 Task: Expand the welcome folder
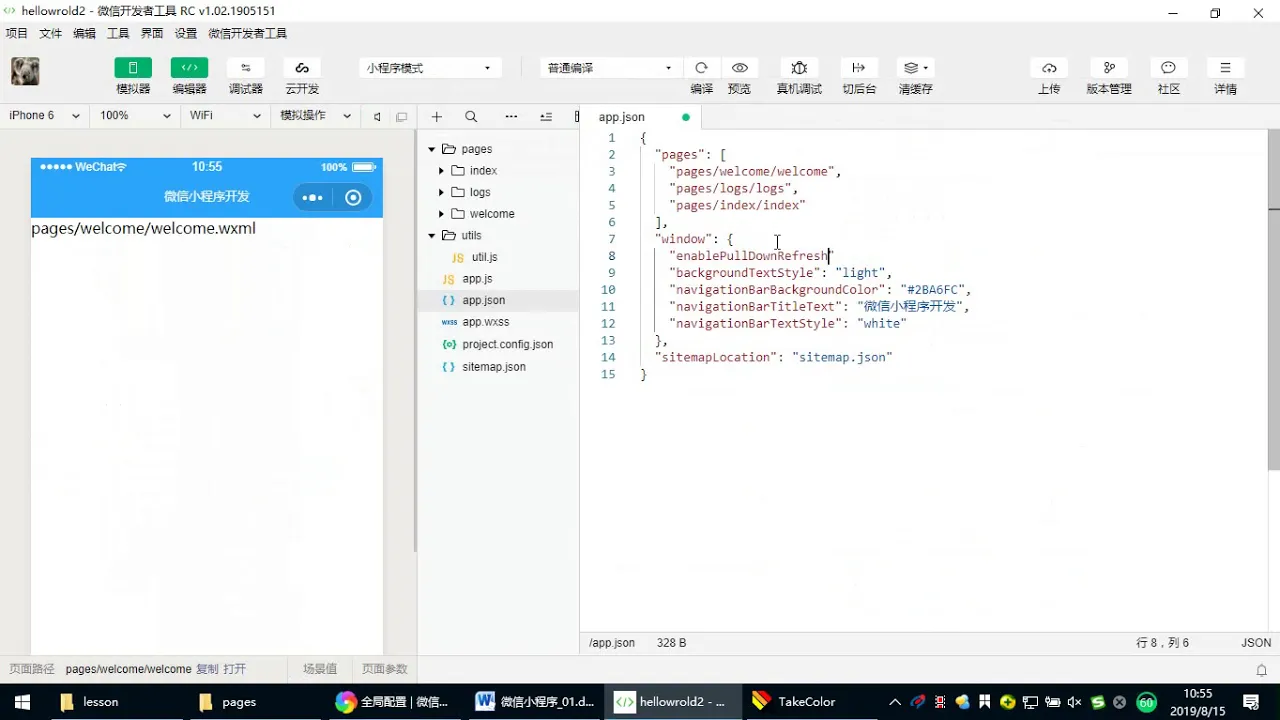441,214
